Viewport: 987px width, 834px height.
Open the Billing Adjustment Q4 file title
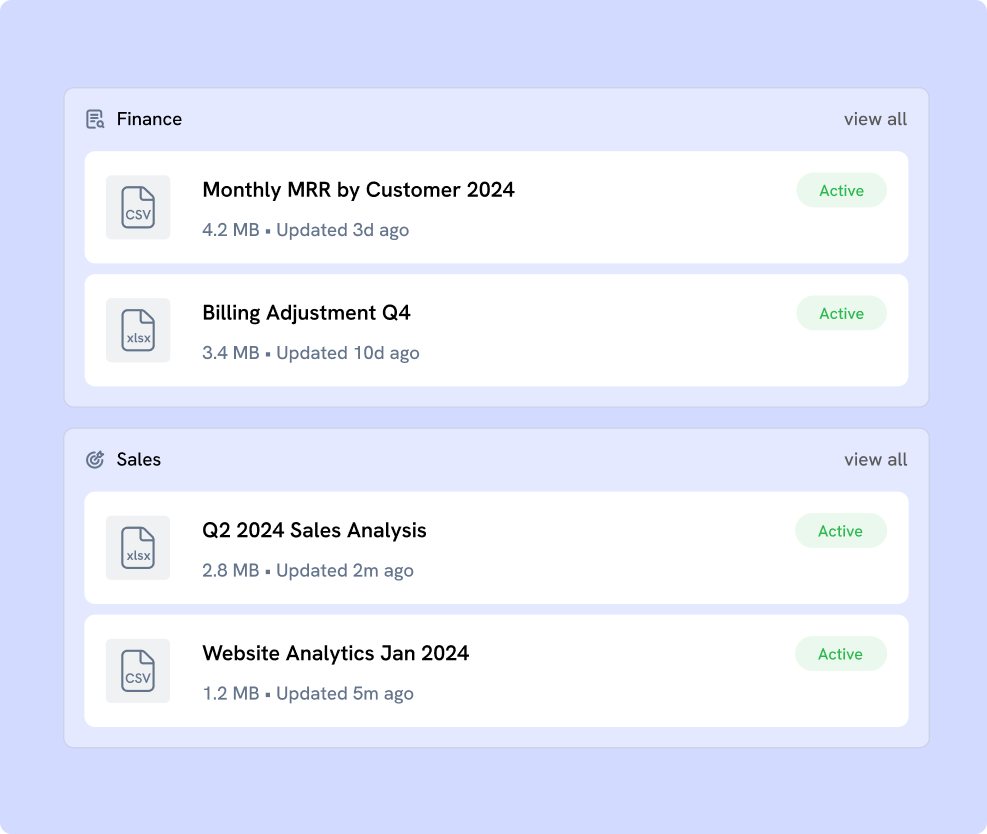(306, 313)
